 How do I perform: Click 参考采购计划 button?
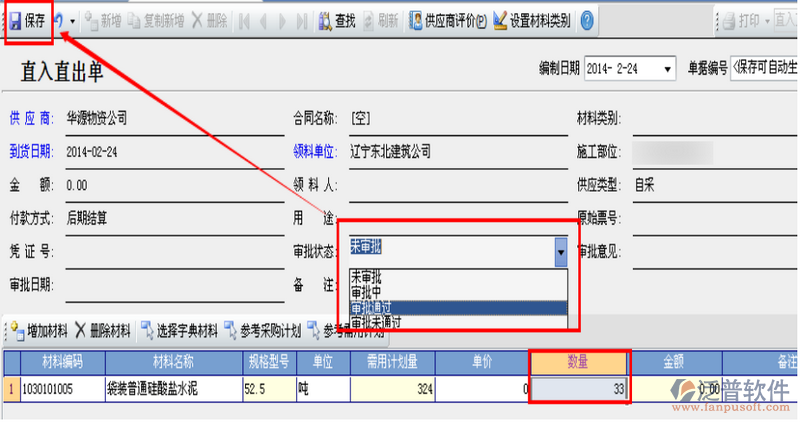click(x=262, y=330)
